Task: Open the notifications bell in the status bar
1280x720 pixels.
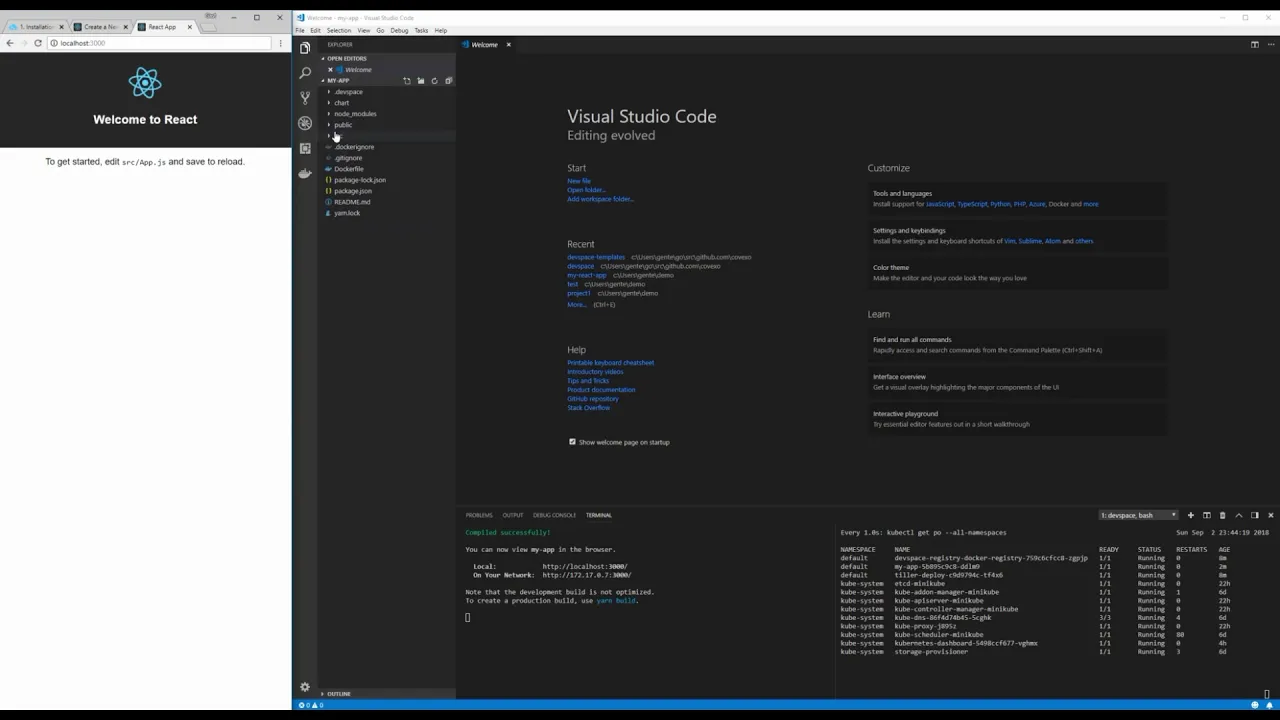Action: (1269, 705)
